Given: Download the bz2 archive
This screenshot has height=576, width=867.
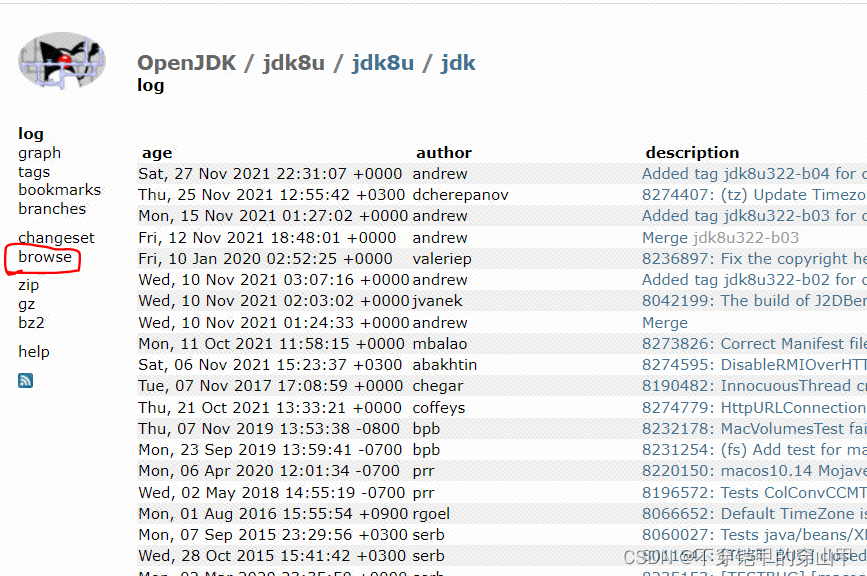Looking at the screenshot, I should 28,322.
